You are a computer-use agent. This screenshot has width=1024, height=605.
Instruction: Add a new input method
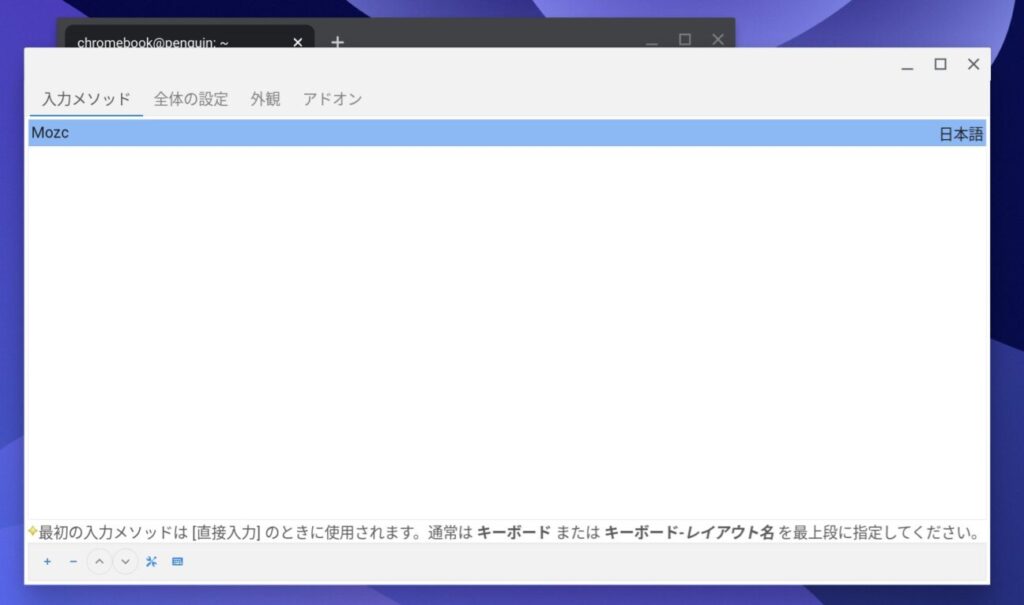(47, 561)
